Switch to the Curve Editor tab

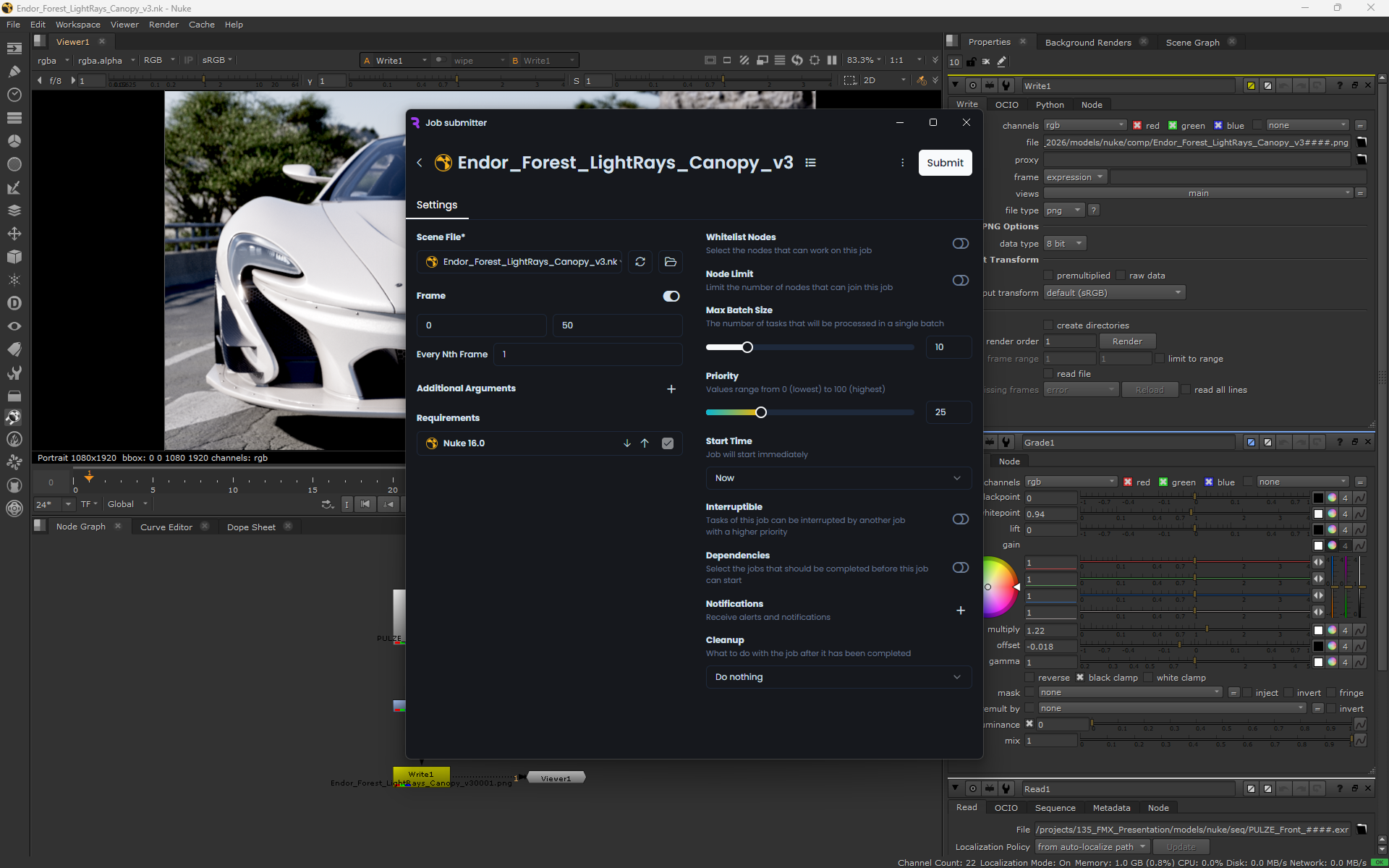click(166, 527)
